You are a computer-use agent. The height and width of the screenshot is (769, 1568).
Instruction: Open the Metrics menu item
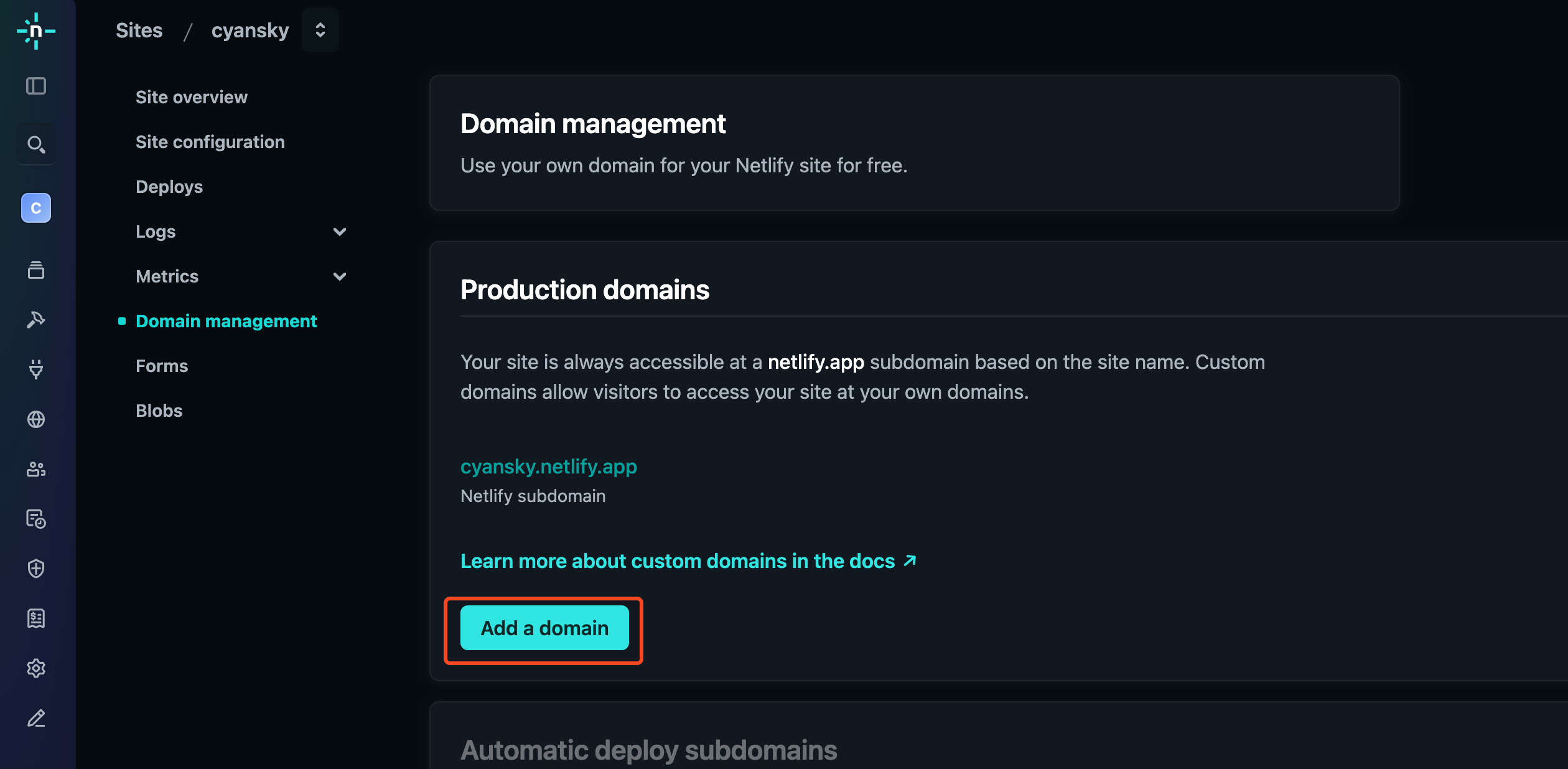[167, 276]
